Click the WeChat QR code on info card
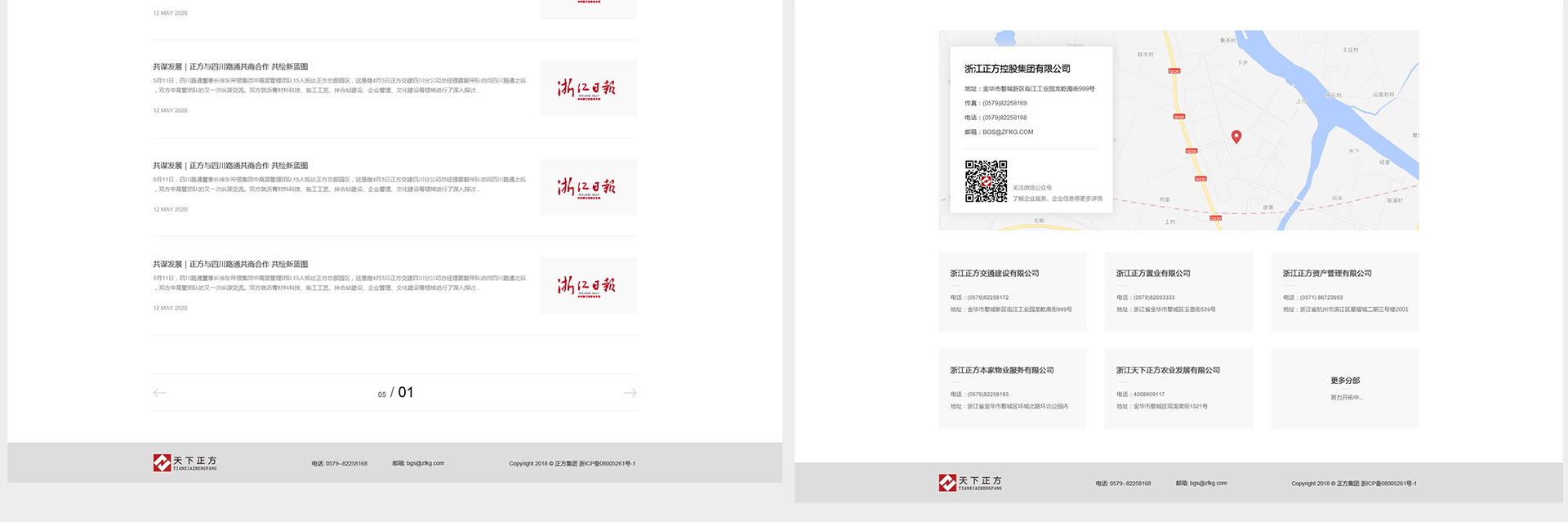The width and height of the screenshot is (1568, 522). point(986,181)
